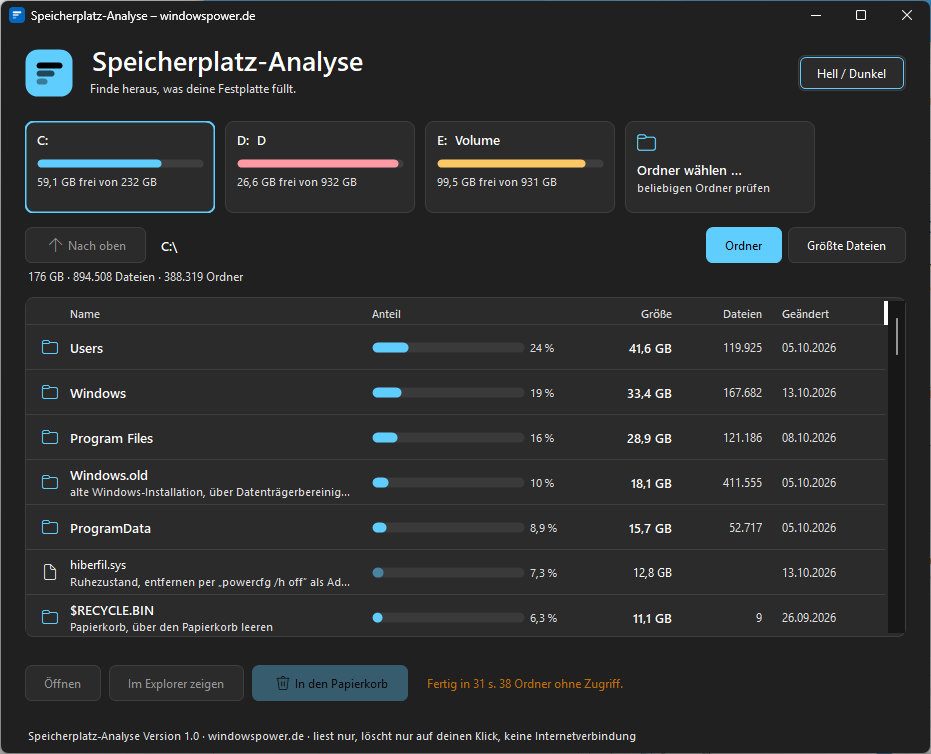Click the hiberfil.sys 7,3 % share bar
Image resolution: width=931 pixels, height=754 pixels.
448,572
